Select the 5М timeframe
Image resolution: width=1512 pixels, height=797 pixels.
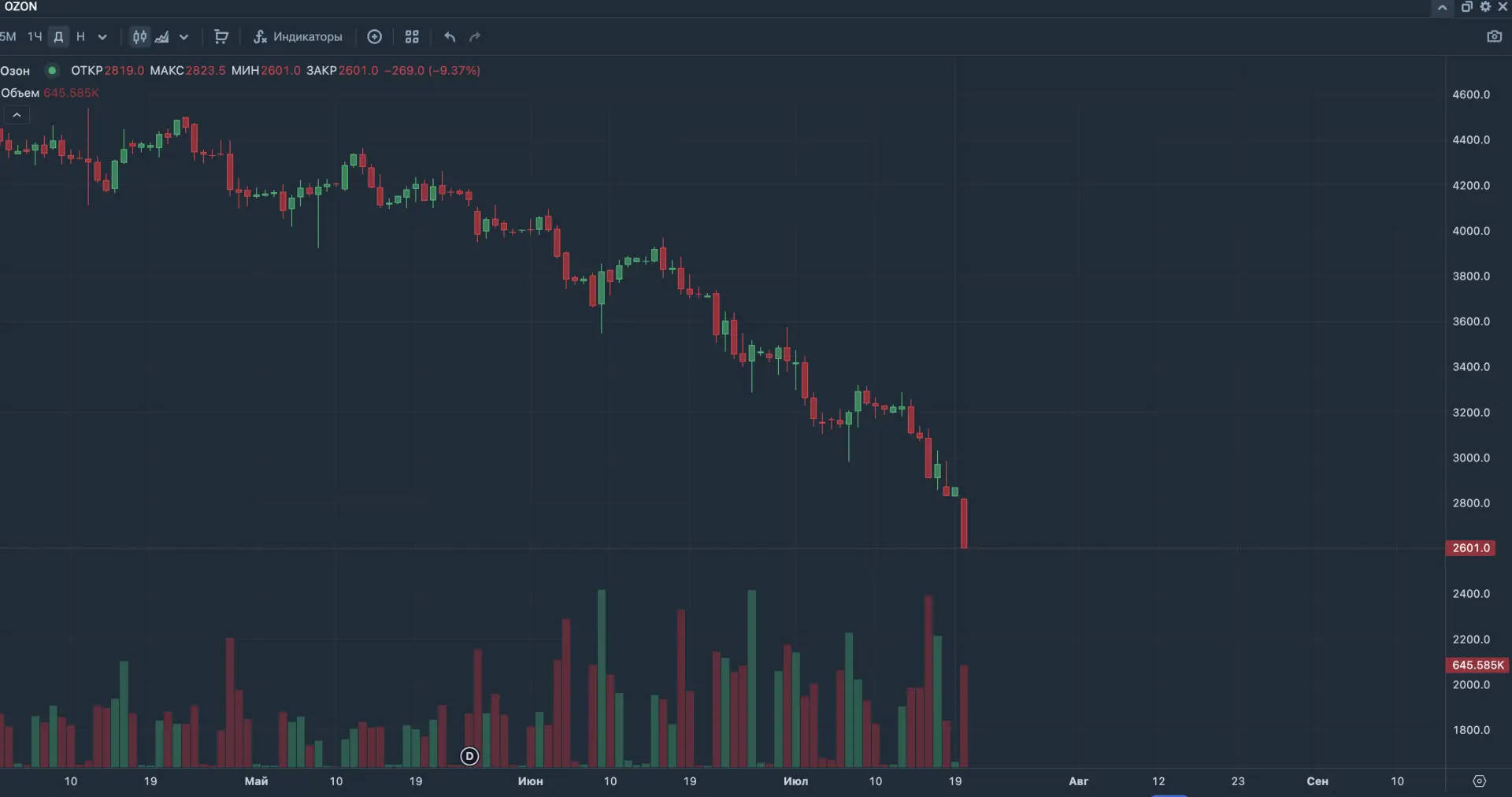8,36
